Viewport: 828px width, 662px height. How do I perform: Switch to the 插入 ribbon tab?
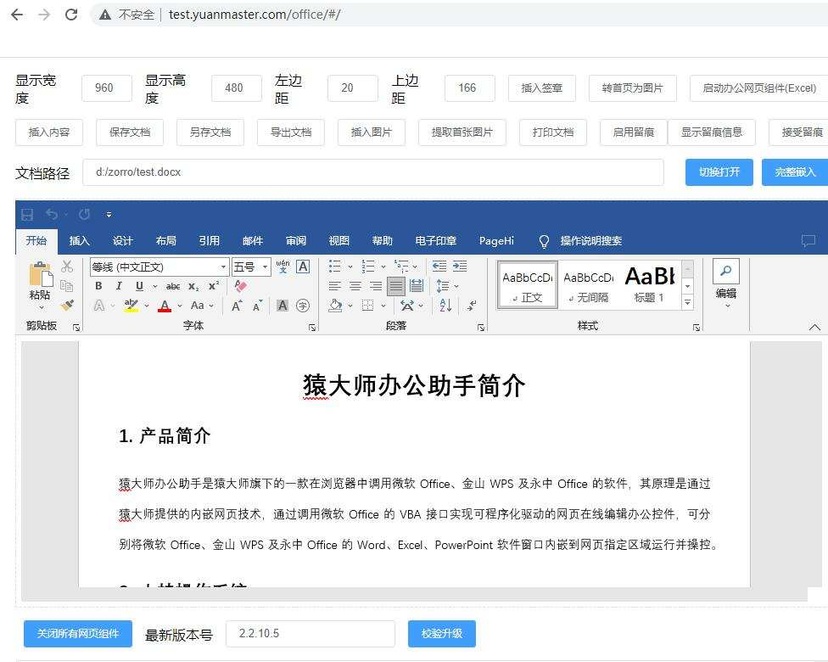tap(79, 241)
